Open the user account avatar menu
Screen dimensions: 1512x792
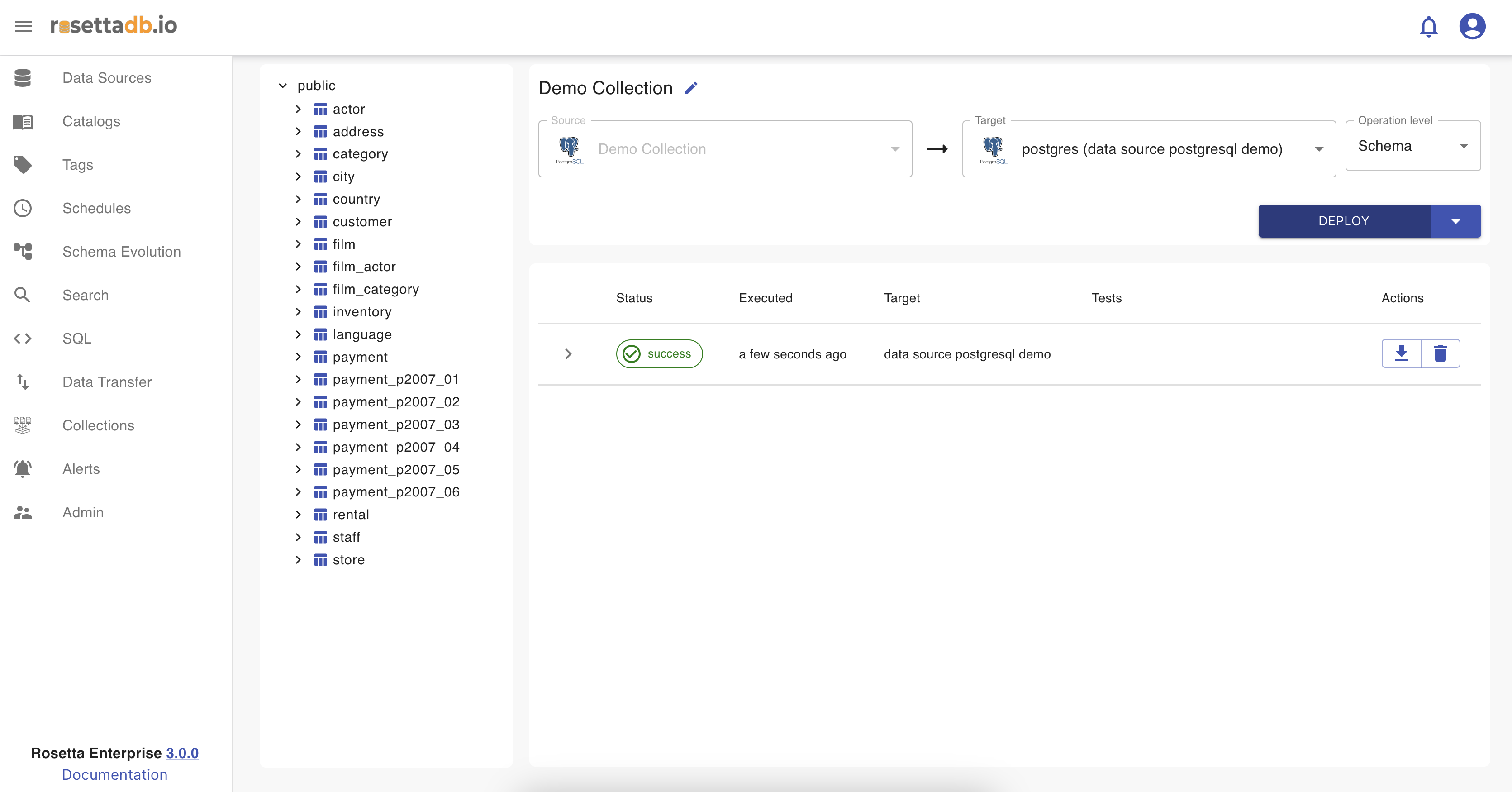point(1471,26)
